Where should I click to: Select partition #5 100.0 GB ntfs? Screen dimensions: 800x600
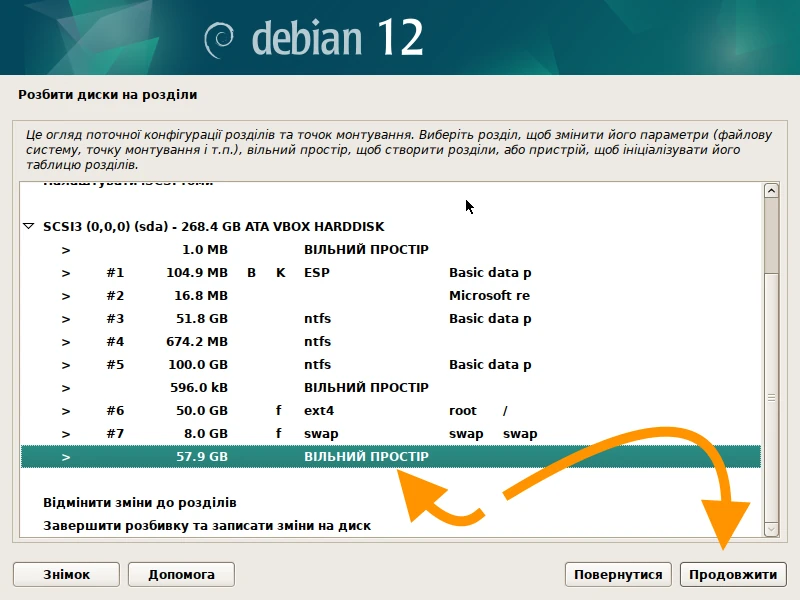pyautogui.click(x=391, y=364)
